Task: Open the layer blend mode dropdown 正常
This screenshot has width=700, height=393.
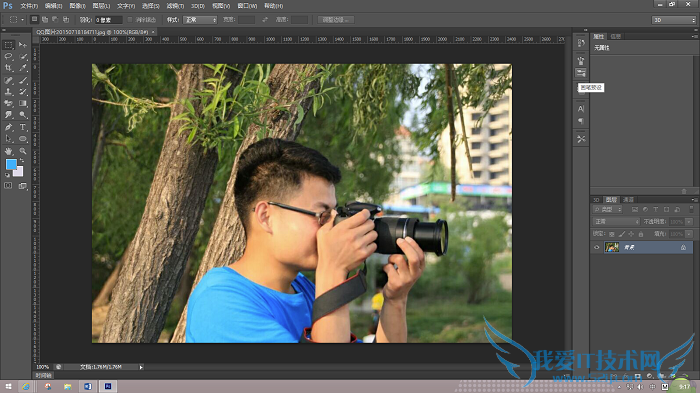Action: click(x=617, y=222)
